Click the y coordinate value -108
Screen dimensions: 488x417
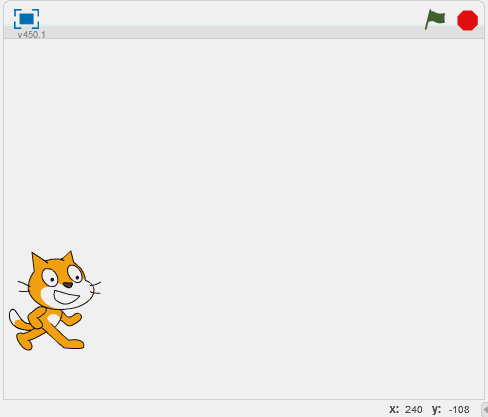pos(459,409)
